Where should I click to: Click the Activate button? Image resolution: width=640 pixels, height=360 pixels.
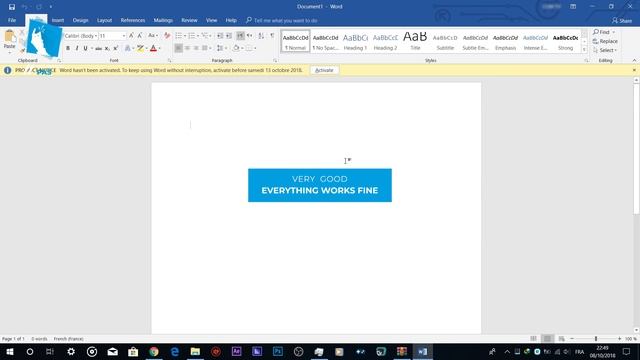pyautogui.click(x=324, y=70)
